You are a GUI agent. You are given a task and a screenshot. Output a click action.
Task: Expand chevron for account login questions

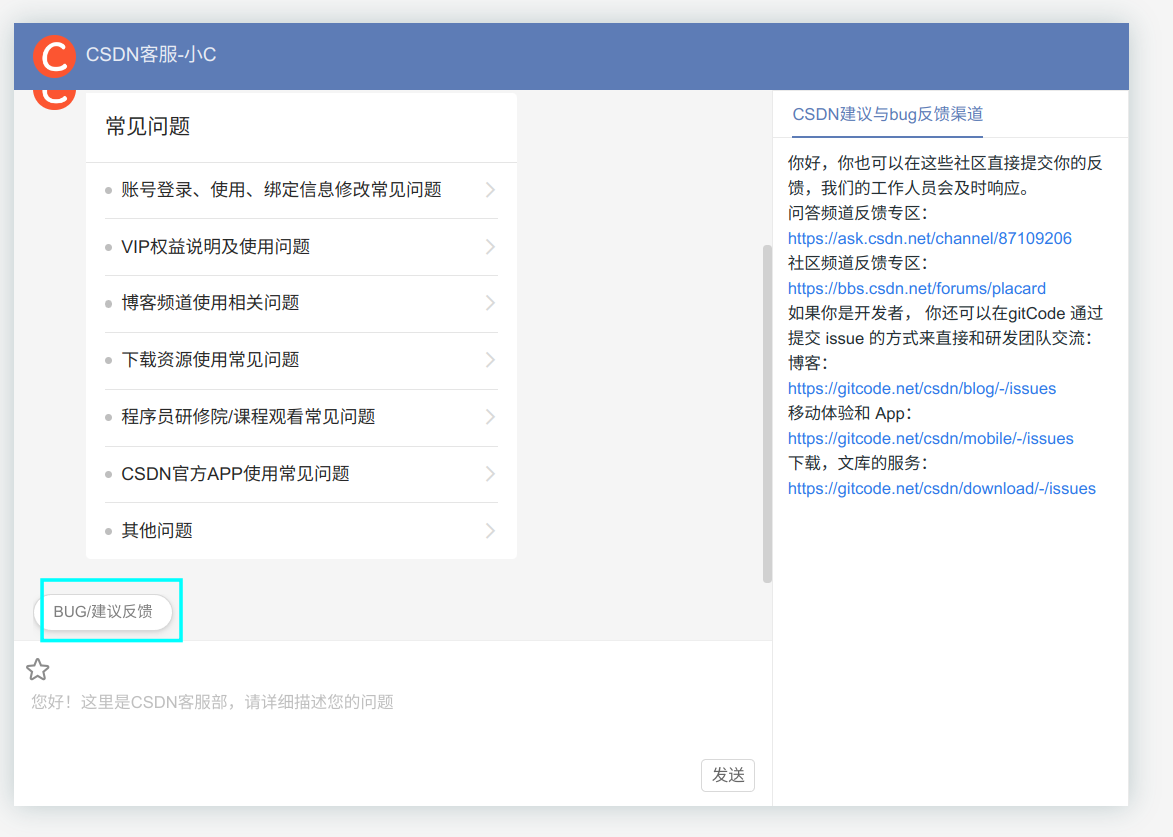490,190
